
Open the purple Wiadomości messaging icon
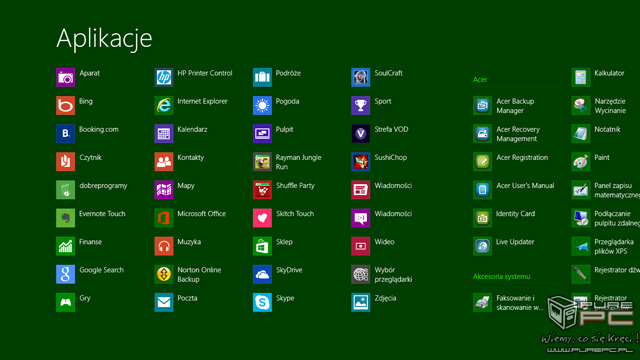click(x=360, y=218)
